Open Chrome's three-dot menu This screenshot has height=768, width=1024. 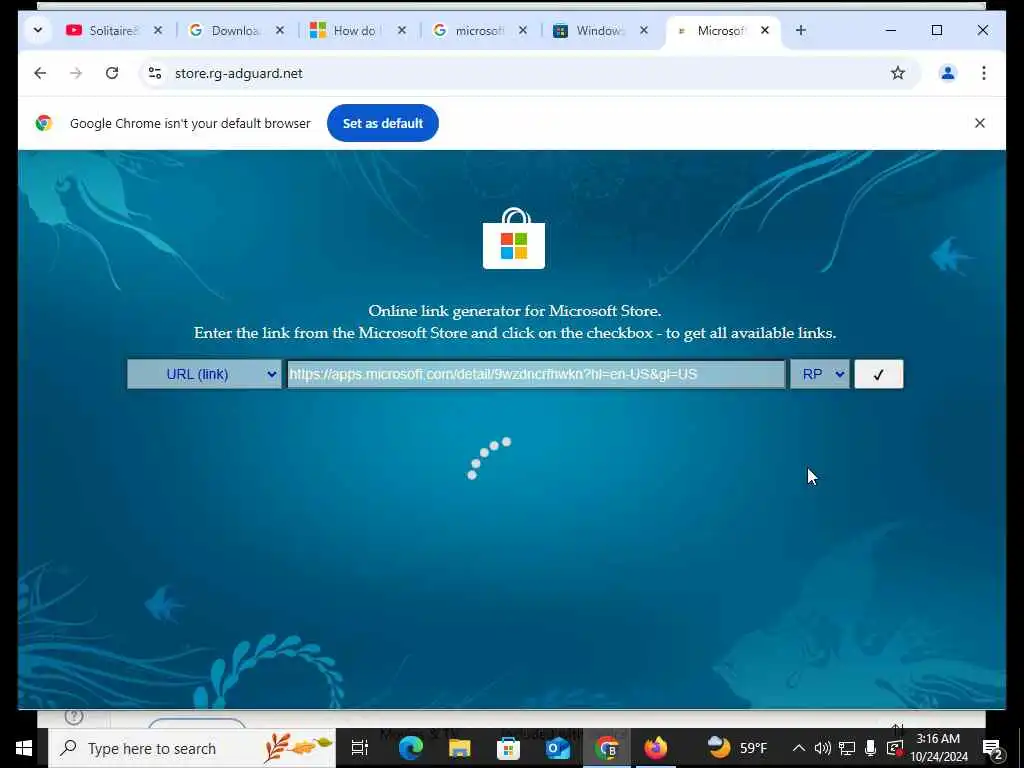(984, 73)
